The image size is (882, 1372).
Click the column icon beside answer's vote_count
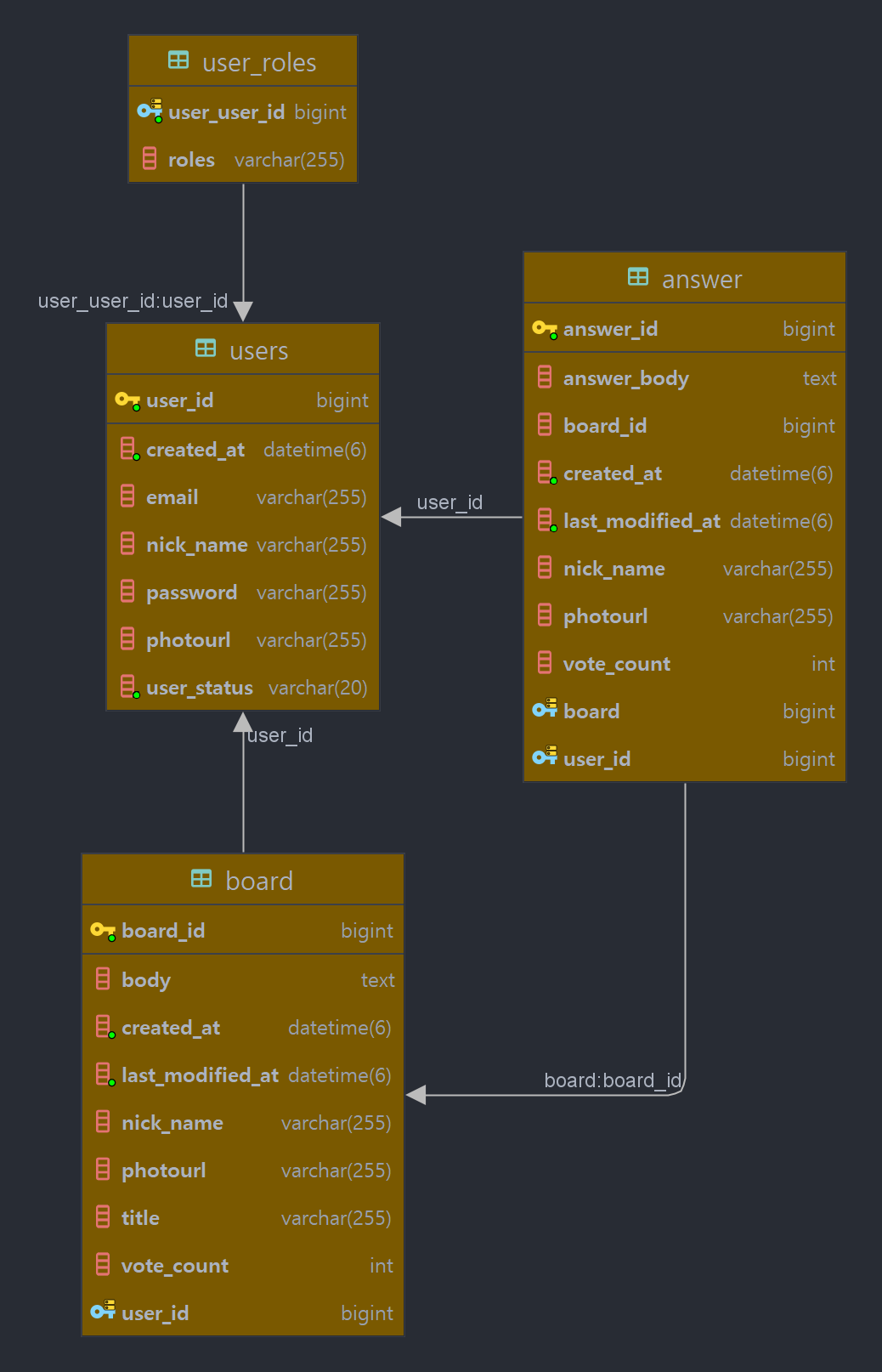click(x=545, y=662)
